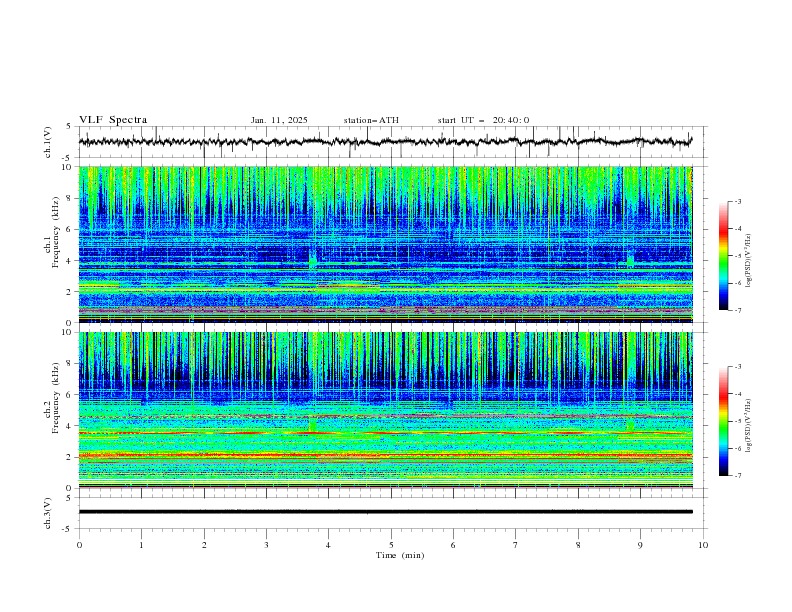Click the 'Time (min)' axis label
792x612 pixels.
coord(400,555)
